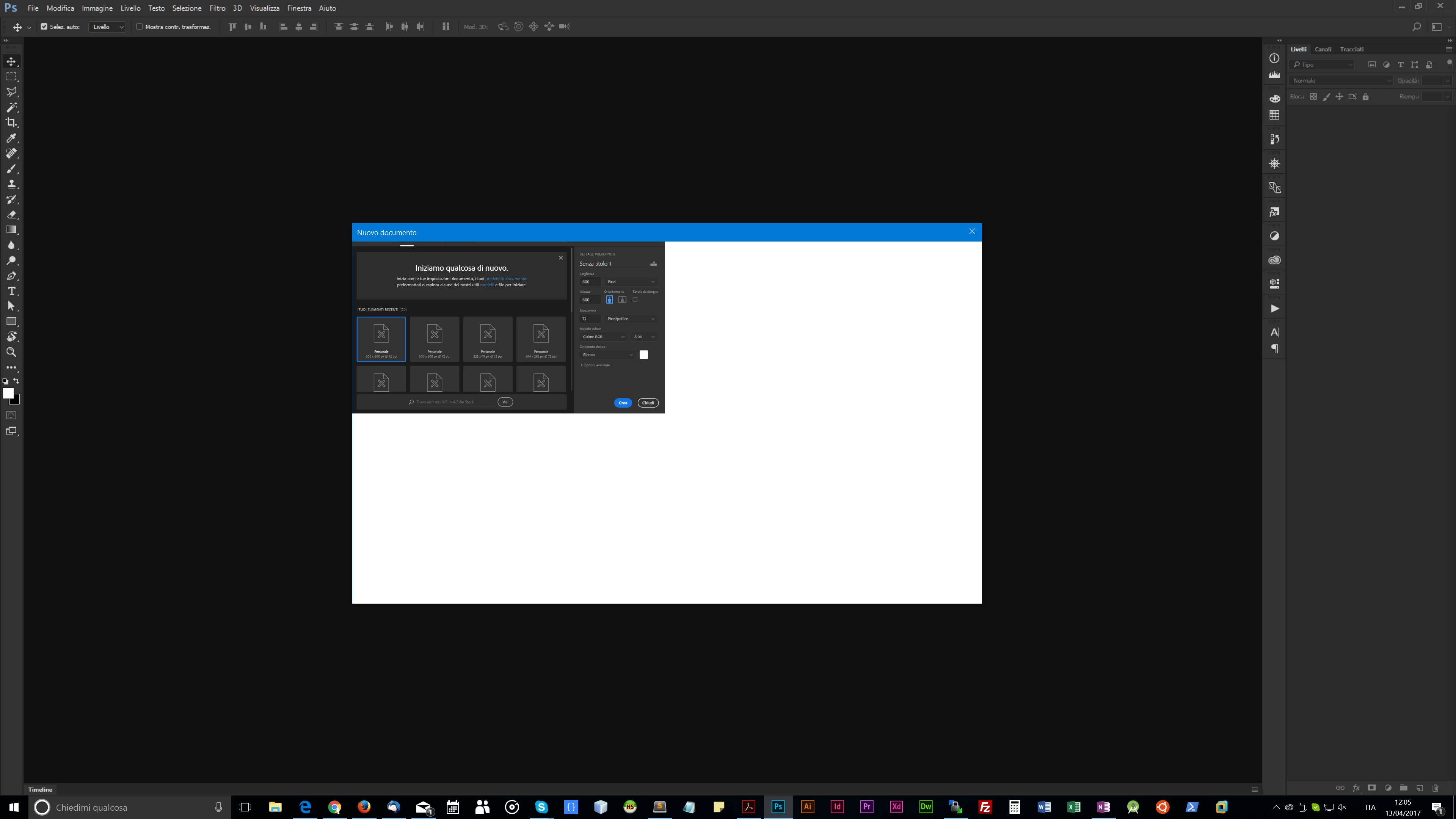The height and width of the screenshot is (819, 1456).
Task: Select the Eraser tool
Action: point(11,215)
